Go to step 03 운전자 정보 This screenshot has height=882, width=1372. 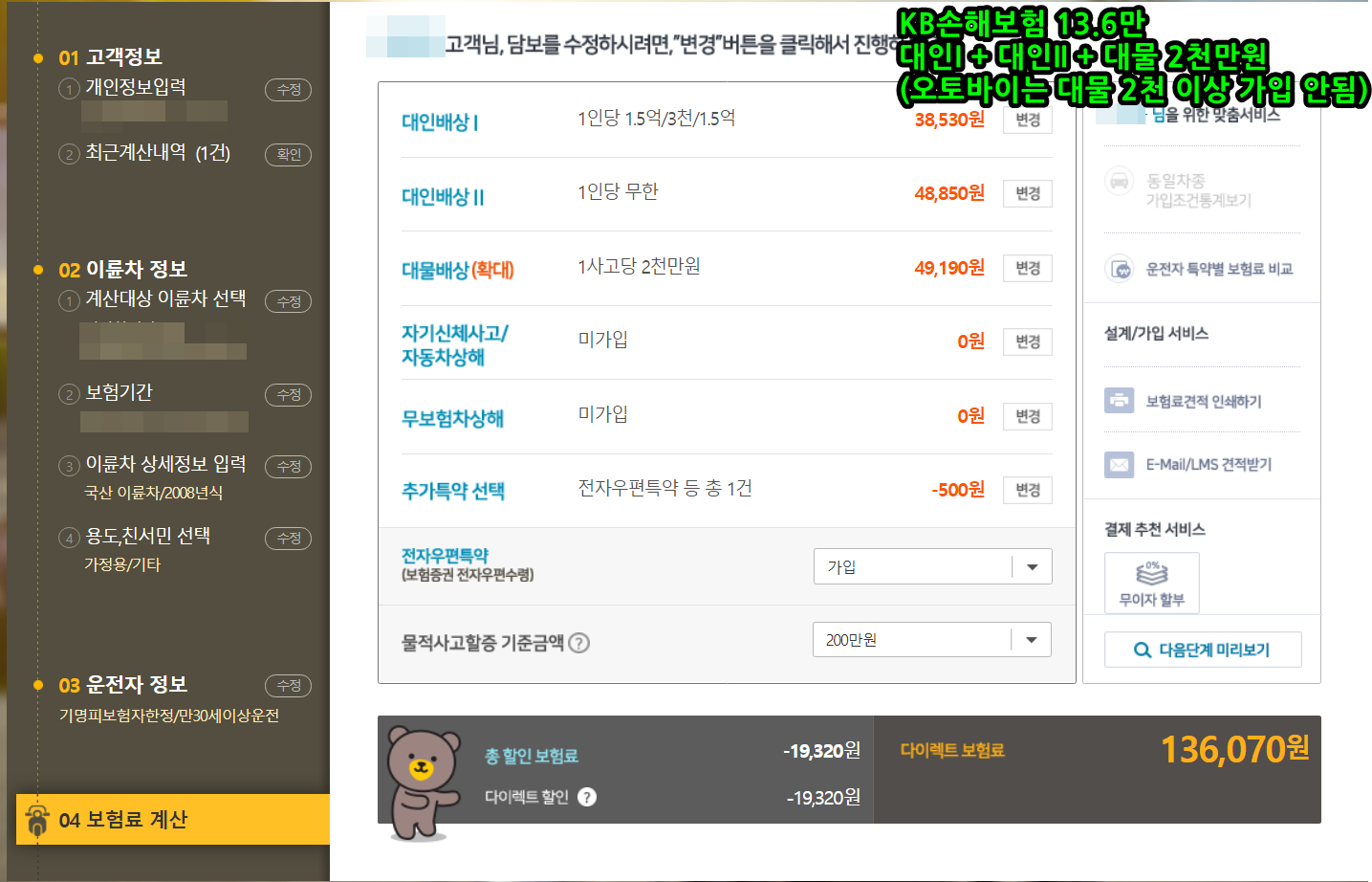click(x=122, y=685)
